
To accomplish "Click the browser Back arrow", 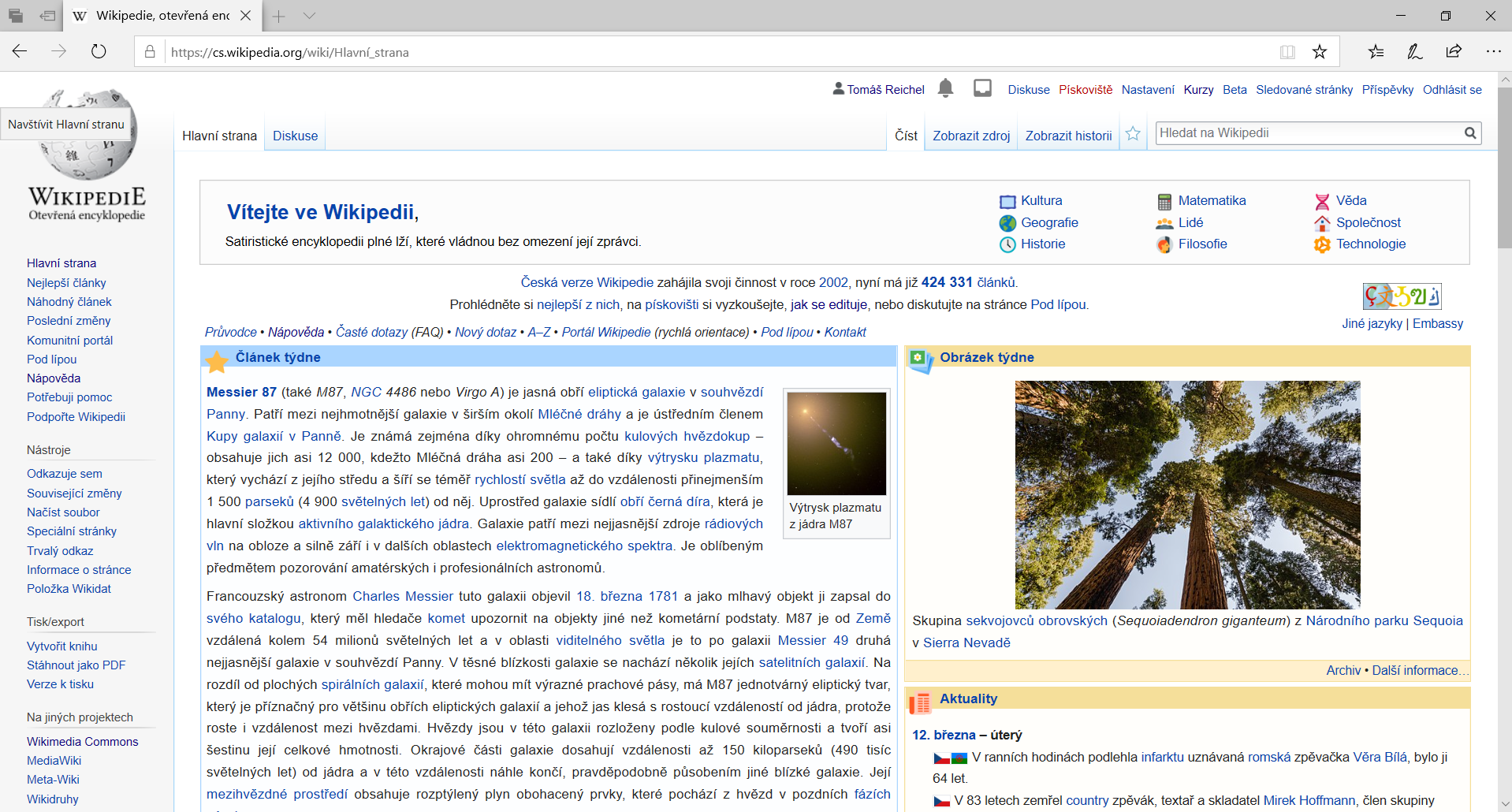I will click(x=20, y=51).
